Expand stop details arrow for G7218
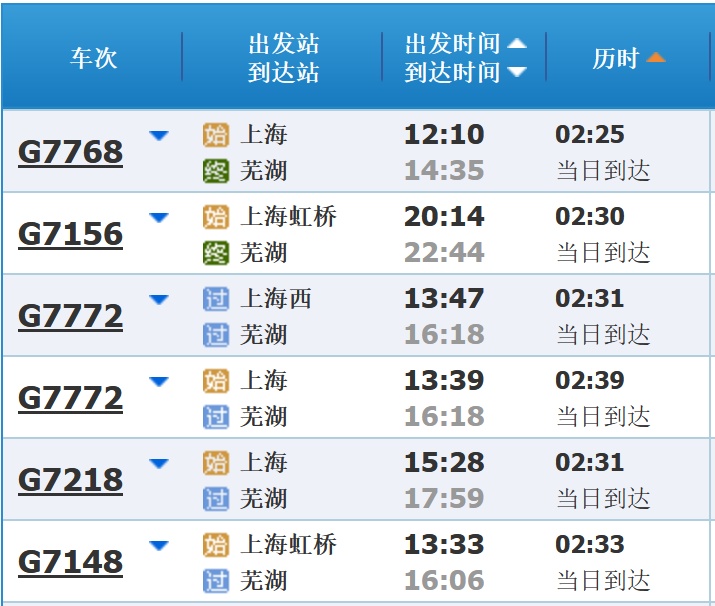This screenshot has width=715, height=606. coord(159,464)
